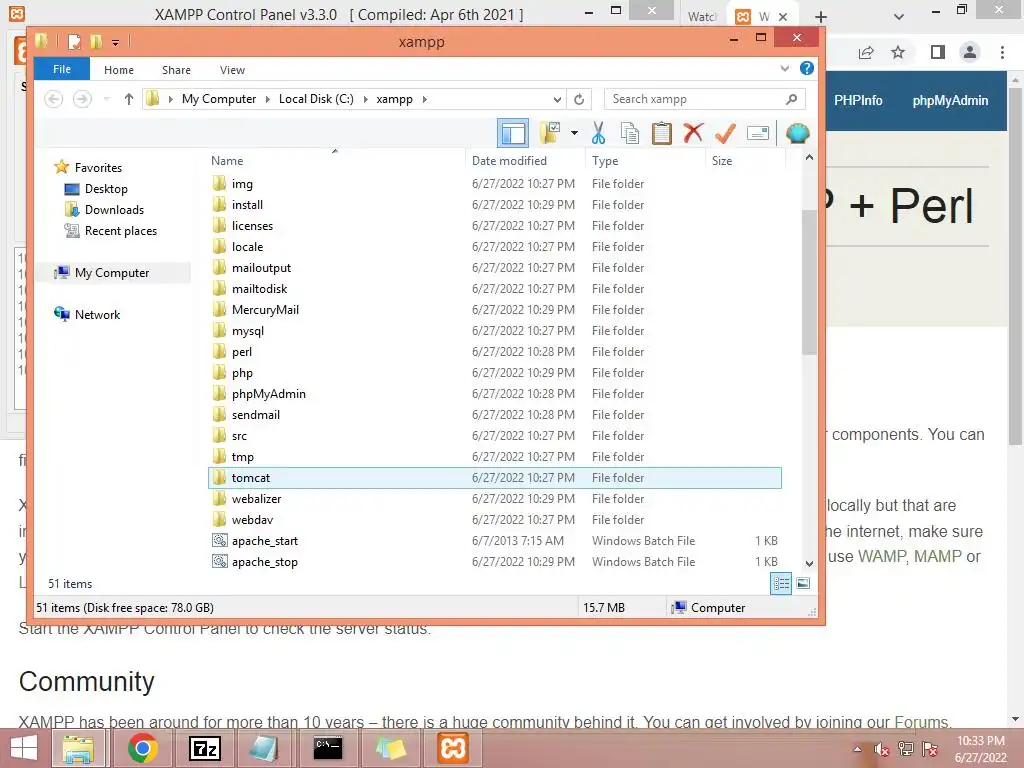Open the Home ribbon tab
1024x768 pixels.
click(x=119, y=70)
